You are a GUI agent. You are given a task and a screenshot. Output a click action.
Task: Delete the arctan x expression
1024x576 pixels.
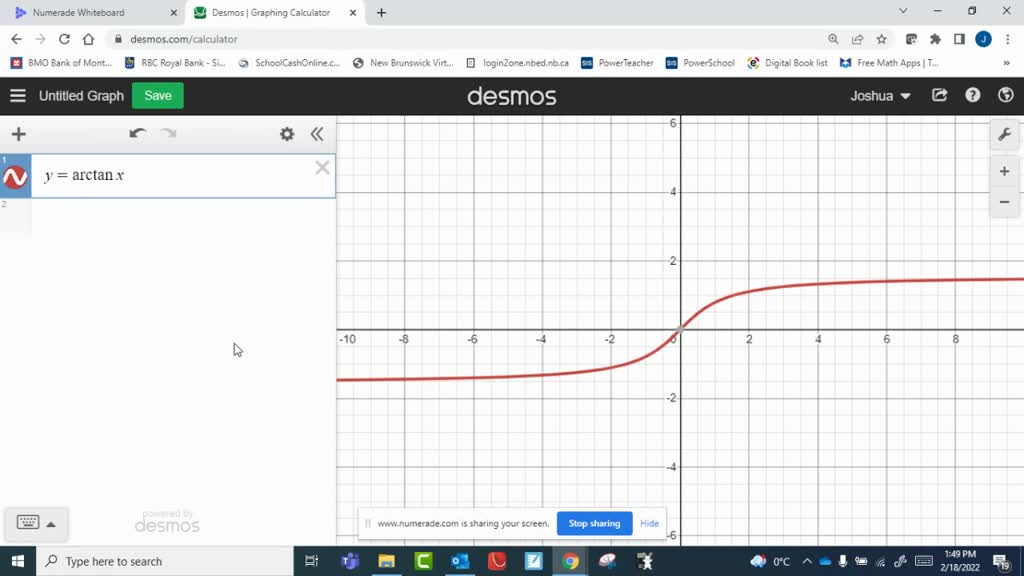(322, 168)
